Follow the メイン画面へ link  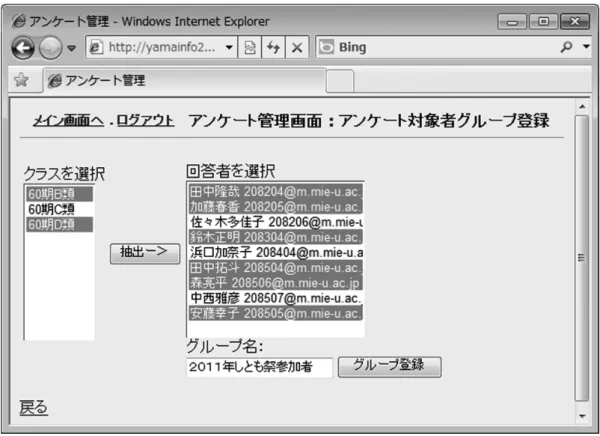pos(68,121)
